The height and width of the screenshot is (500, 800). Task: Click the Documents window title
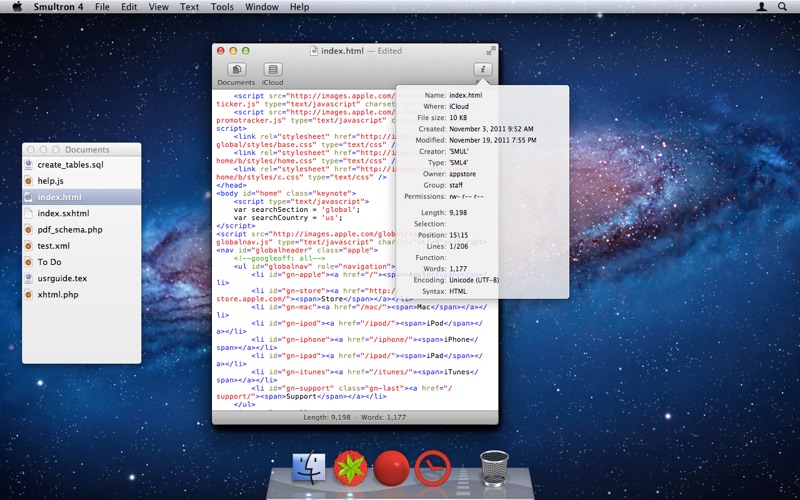pyautogui.click(x=87, y=149)
